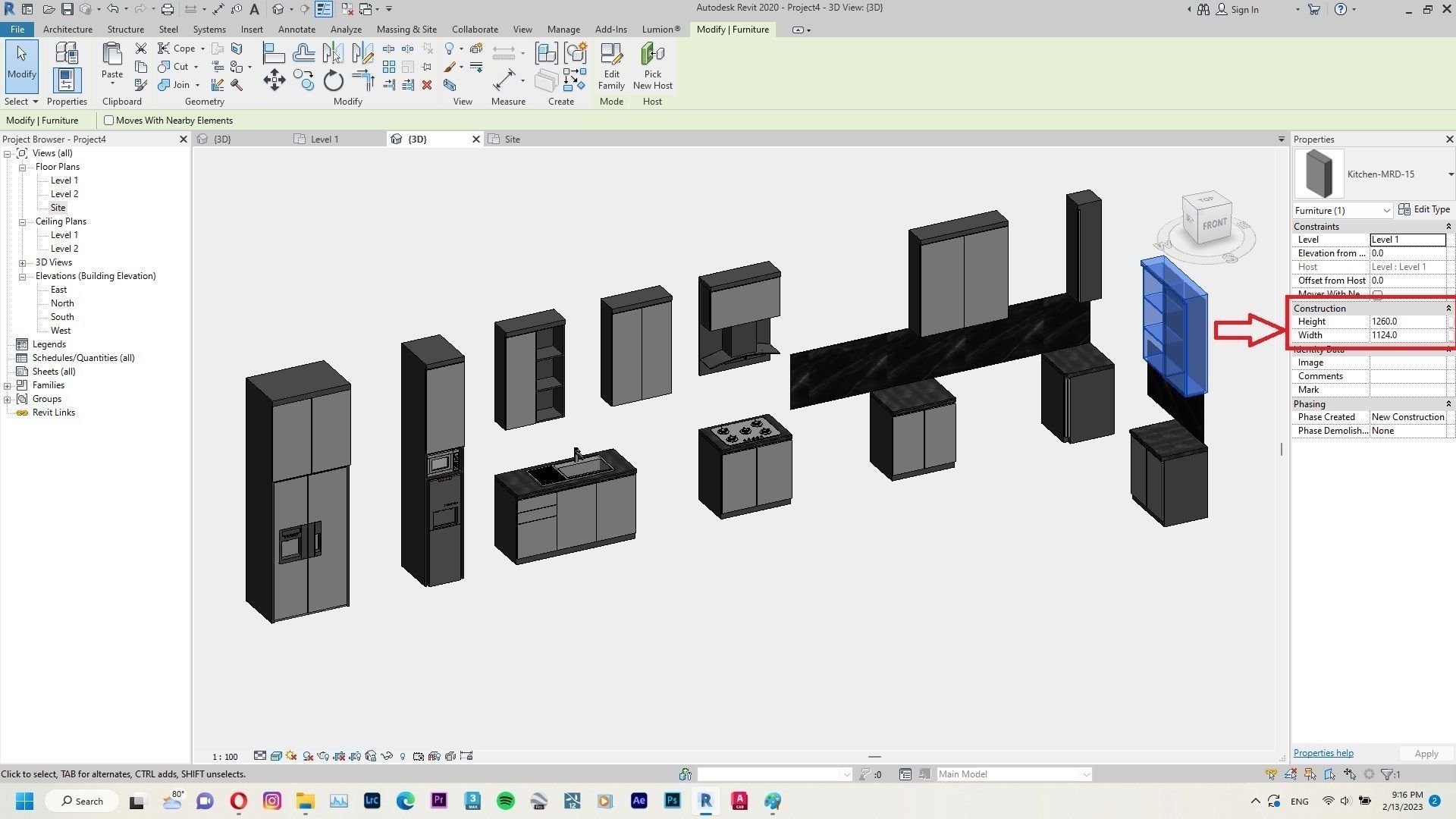Toggle Sun Path icon in view control bar
Screen dimensions: 1456x819
291,756
